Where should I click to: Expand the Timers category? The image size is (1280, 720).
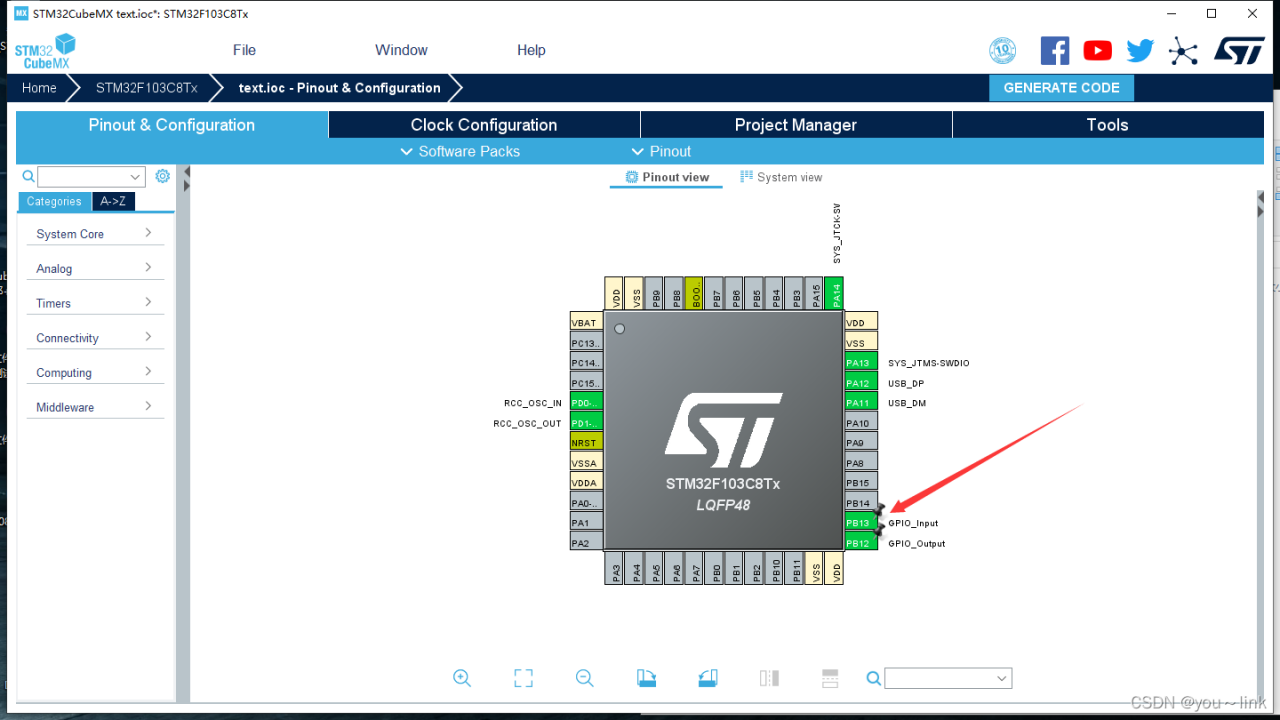[95, 303]
